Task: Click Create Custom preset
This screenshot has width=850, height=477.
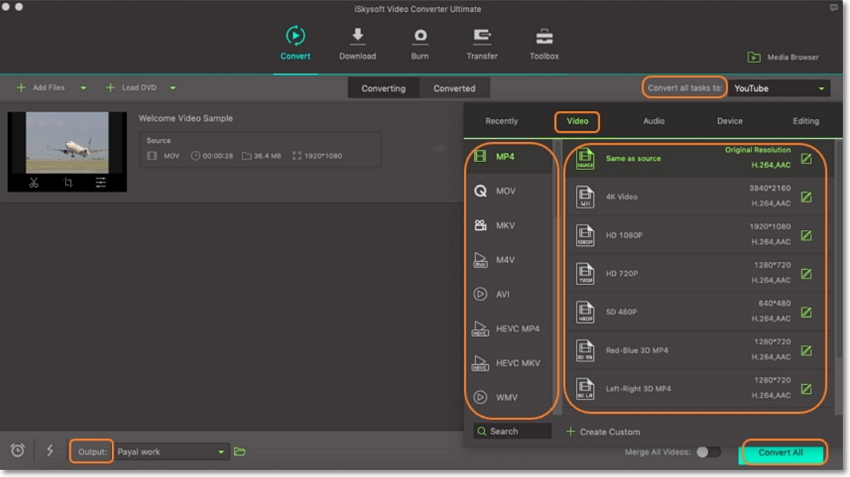Action: (x=603, y=432)
